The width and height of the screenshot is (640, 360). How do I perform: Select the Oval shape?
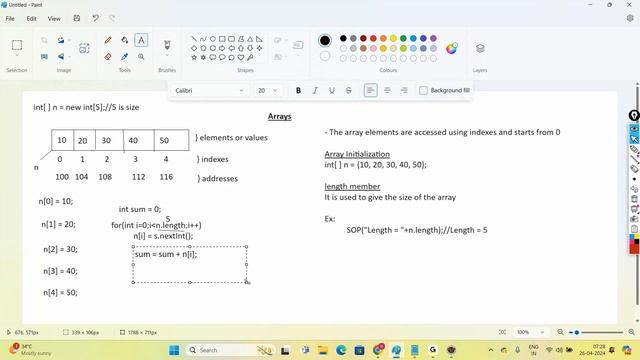point(213,39)
